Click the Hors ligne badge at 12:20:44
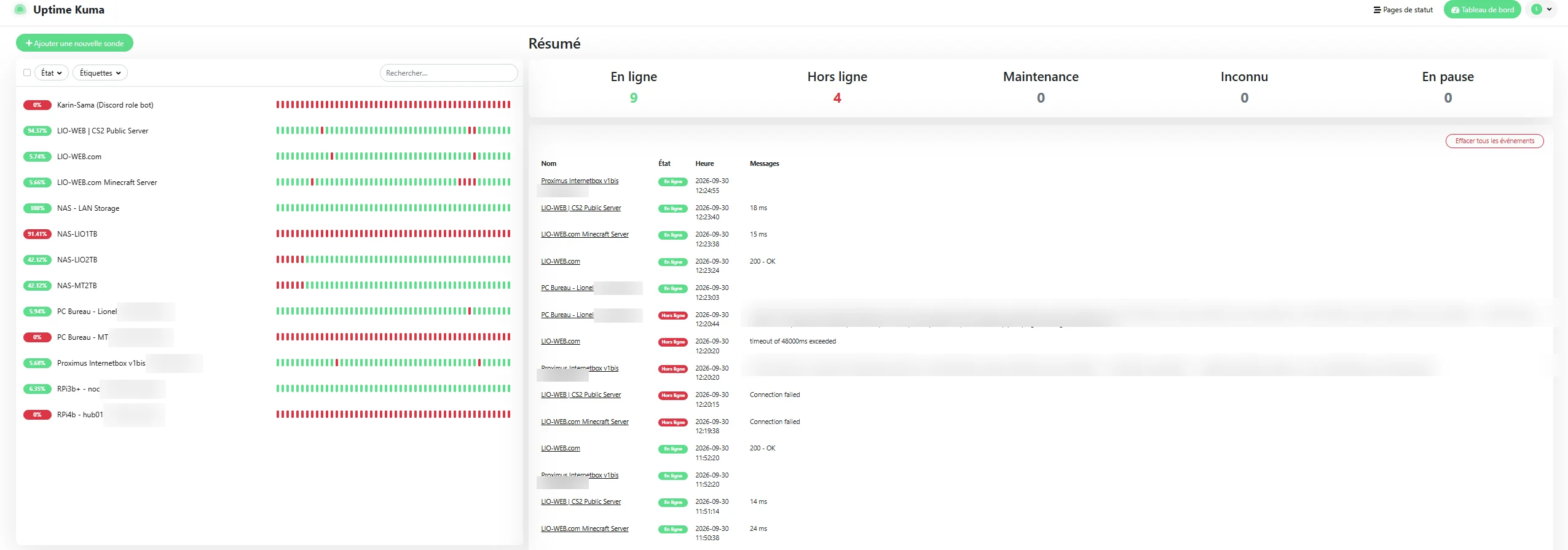 click(673, 316)
